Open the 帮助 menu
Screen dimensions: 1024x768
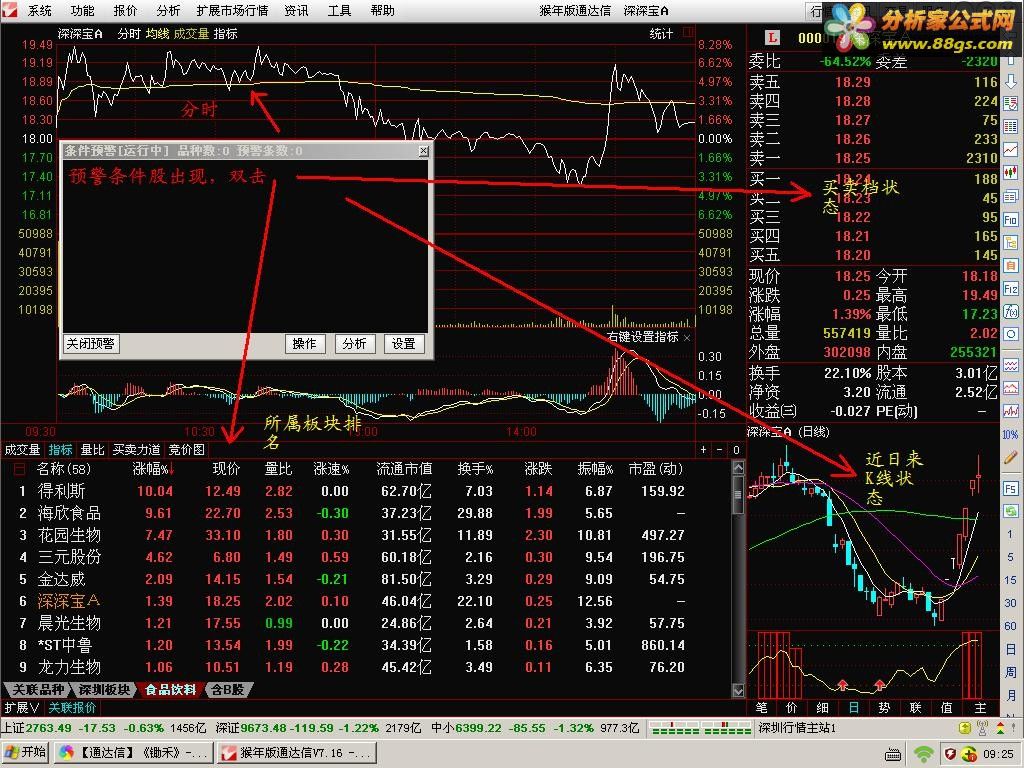(382, 10)
